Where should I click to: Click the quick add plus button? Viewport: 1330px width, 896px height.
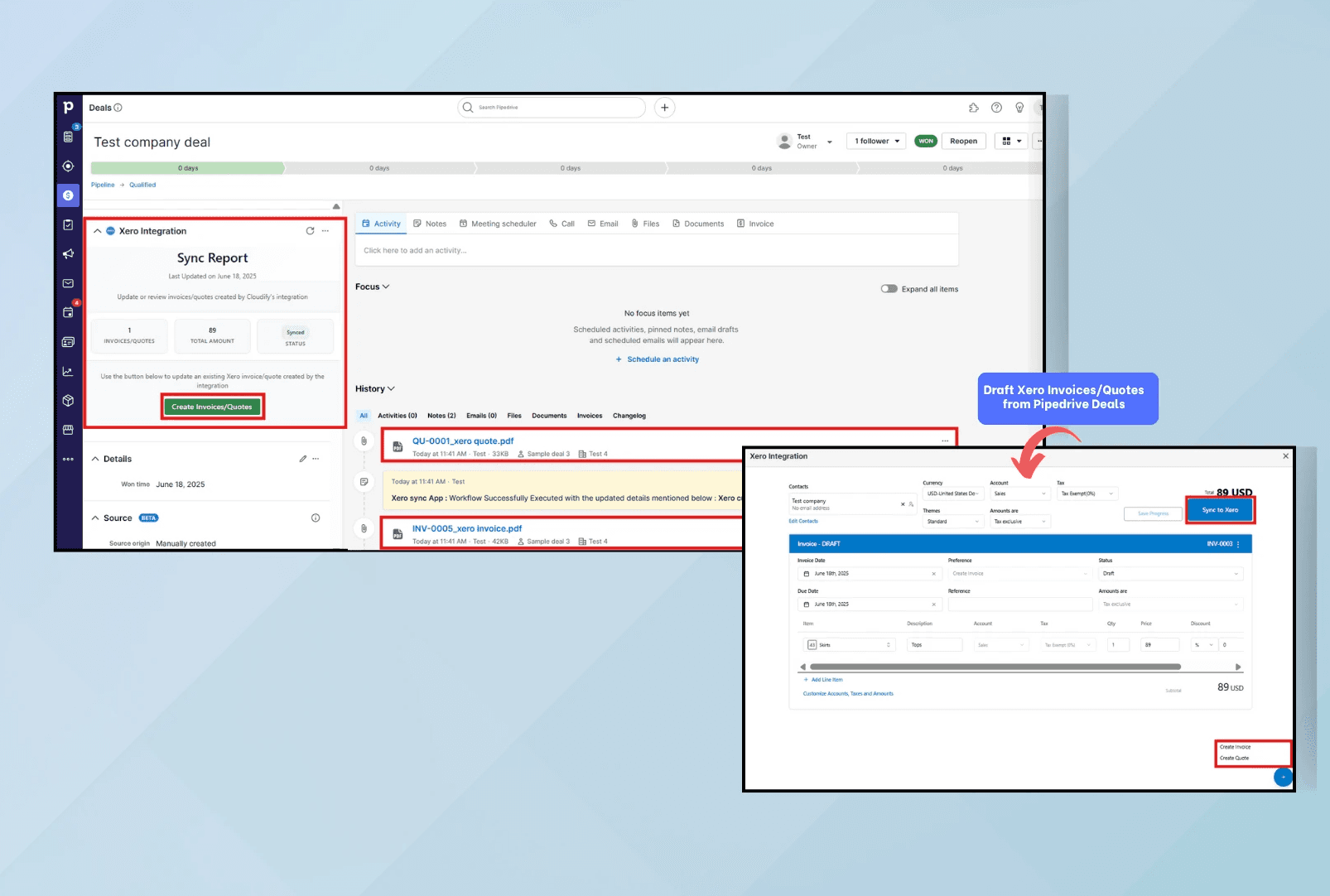point(664,108)
